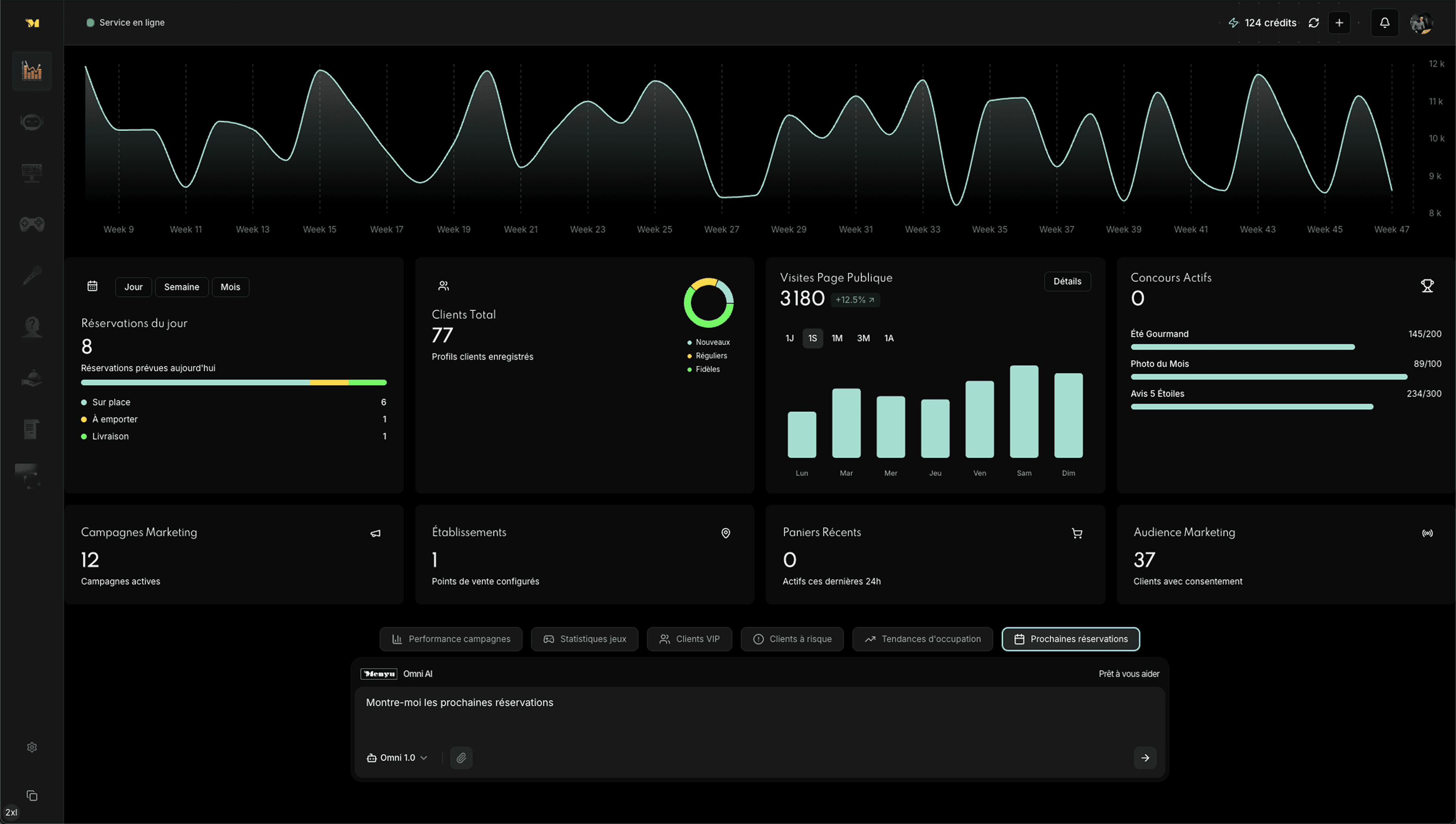Toggle the 1J filter for page visits

[x=789, y=338]
